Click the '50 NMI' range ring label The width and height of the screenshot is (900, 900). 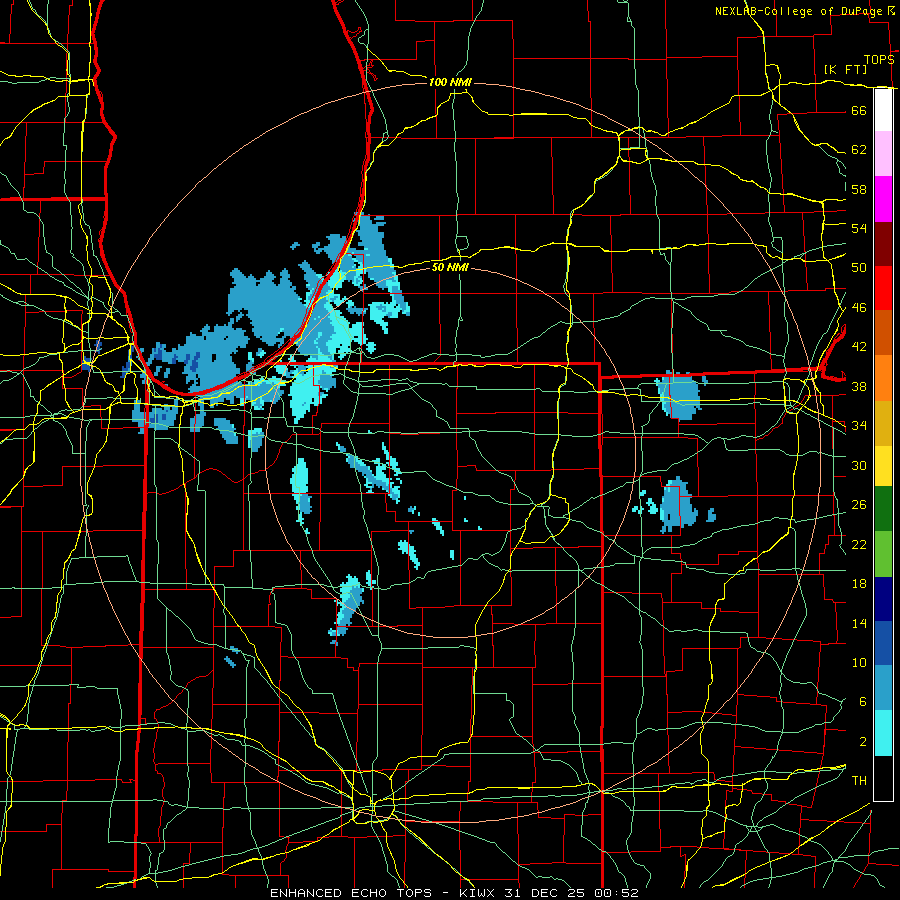coord(450,267)
